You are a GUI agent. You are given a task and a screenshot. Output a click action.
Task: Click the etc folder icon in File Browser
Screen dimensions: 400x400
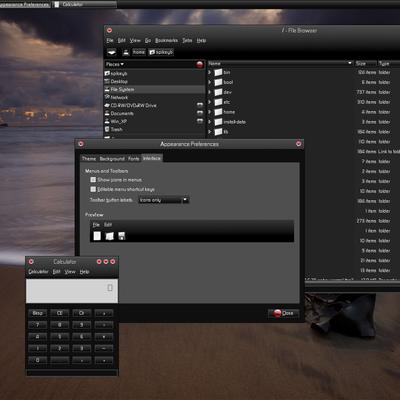(x=218, y=102)
